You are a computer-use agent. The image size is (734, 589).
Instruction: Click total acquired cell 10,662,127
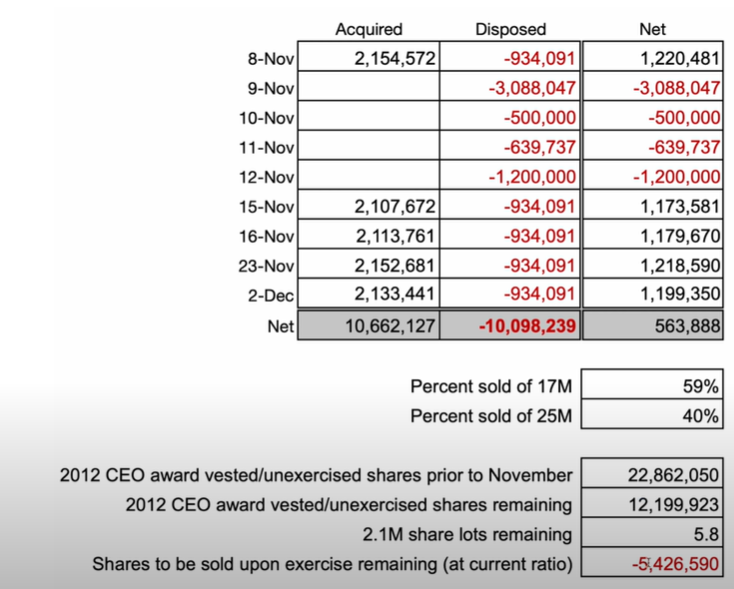point(368,326)
